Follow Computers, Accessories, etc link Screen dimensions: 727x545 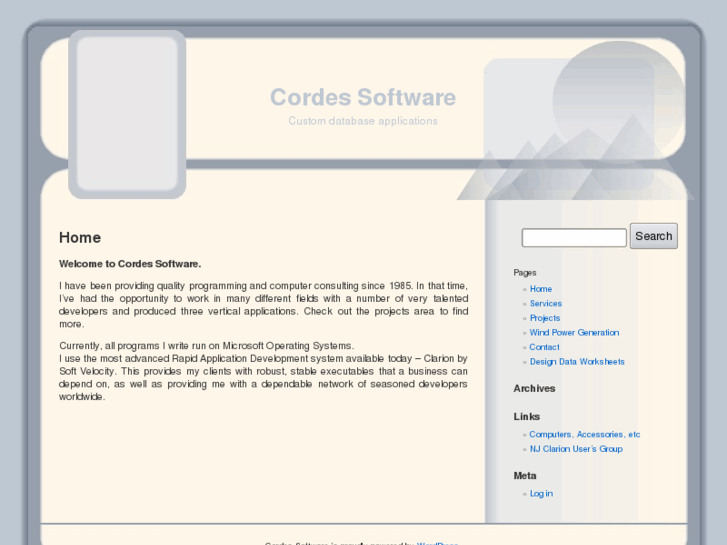pos(584,435)
